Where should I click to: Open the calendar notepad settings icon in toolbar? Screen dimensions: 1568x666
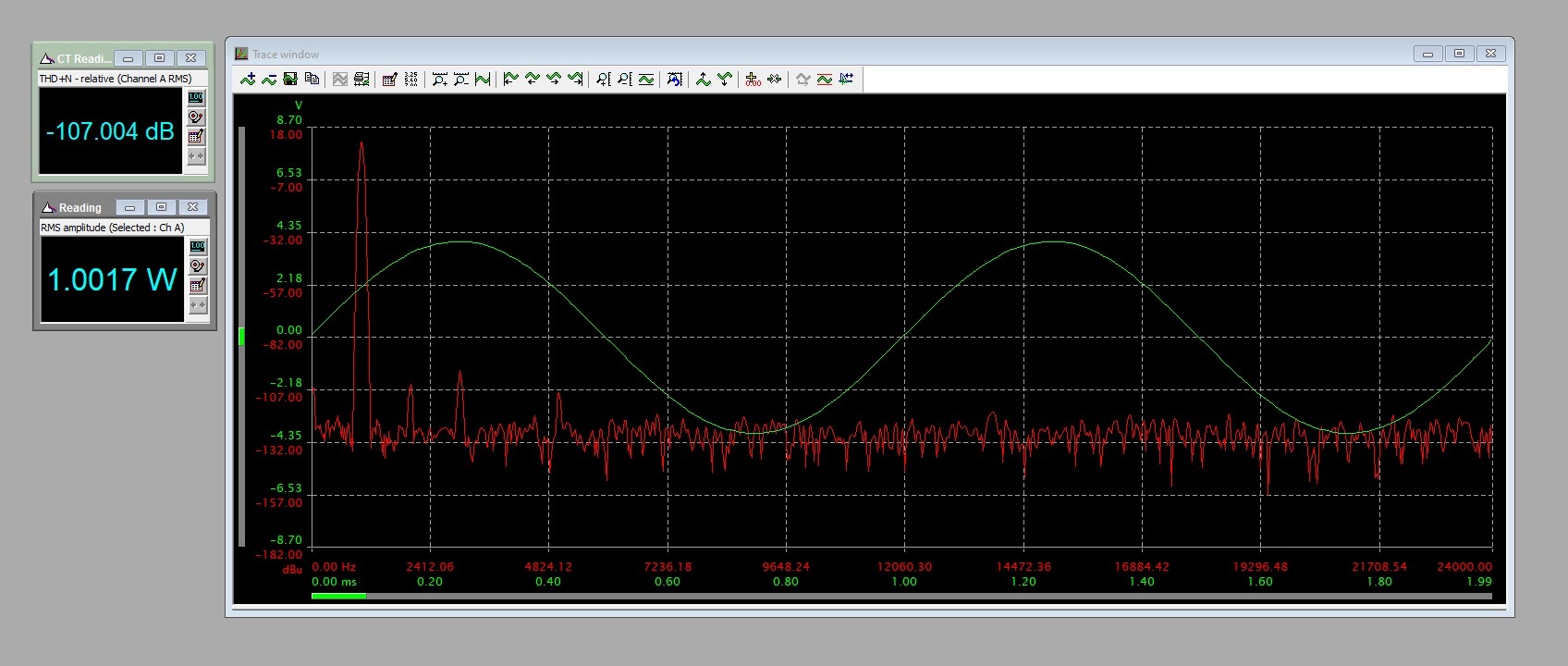tap(389, 80)
